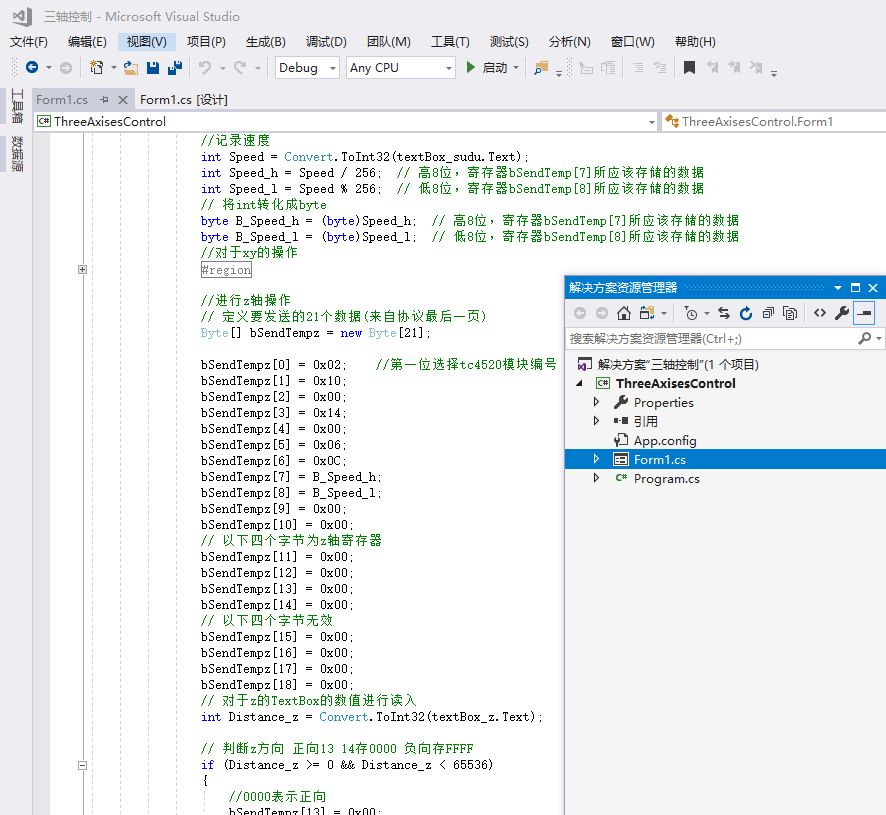Open the 工具(T) menu

[x=450, y=42]
